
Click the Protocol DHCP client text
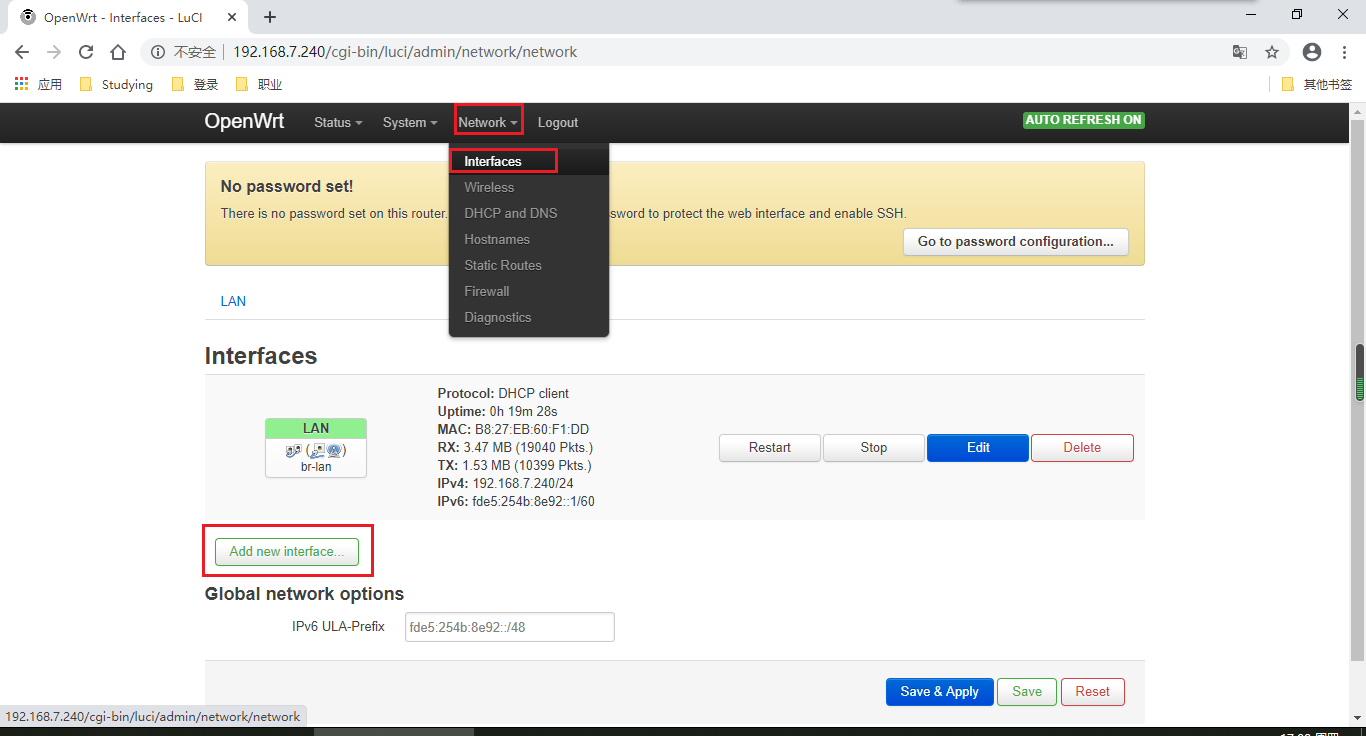pos(503,394)
